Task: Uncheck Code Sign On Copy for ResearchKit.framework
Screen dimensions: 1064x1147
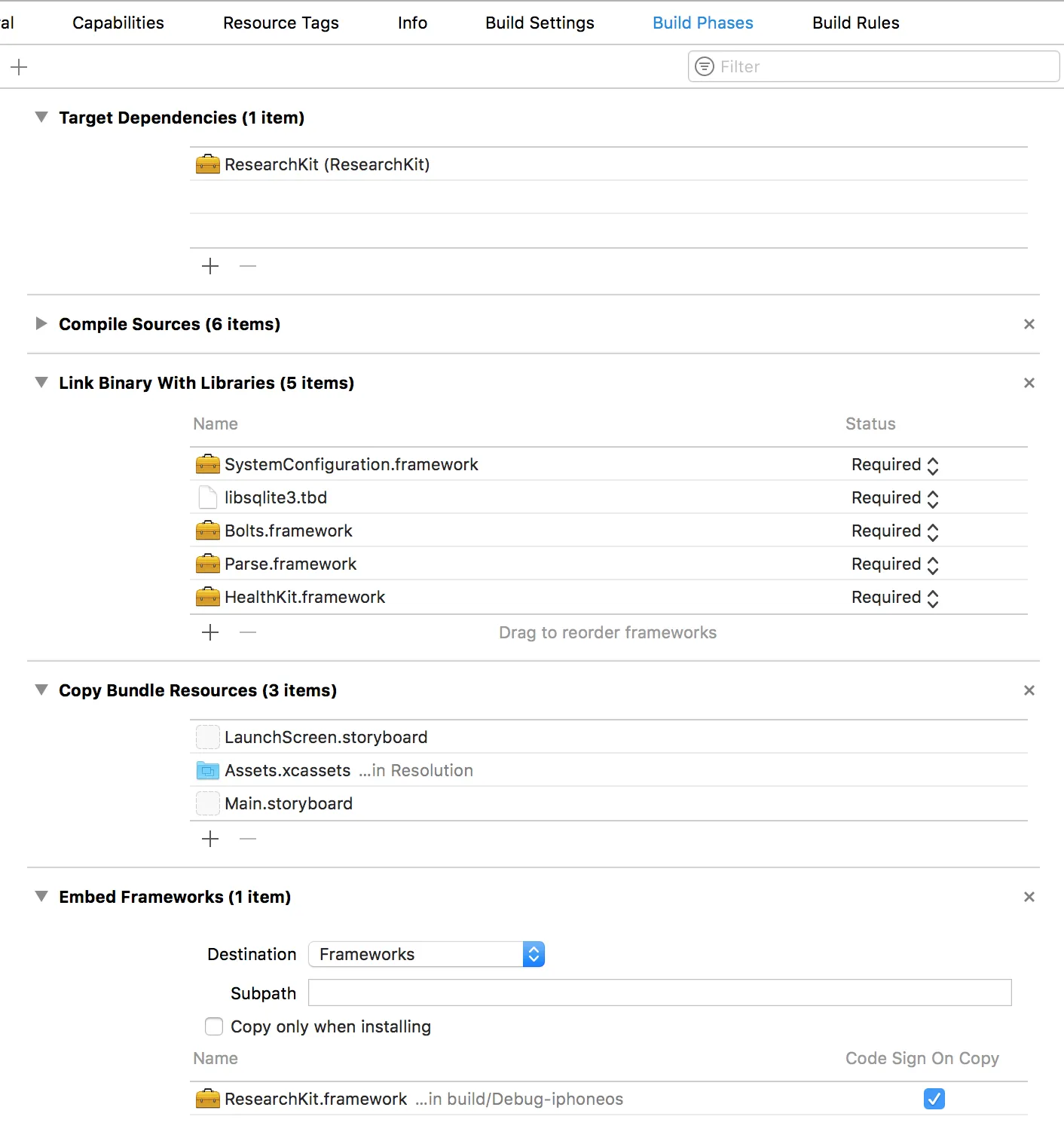Action: pos(934,1099)
